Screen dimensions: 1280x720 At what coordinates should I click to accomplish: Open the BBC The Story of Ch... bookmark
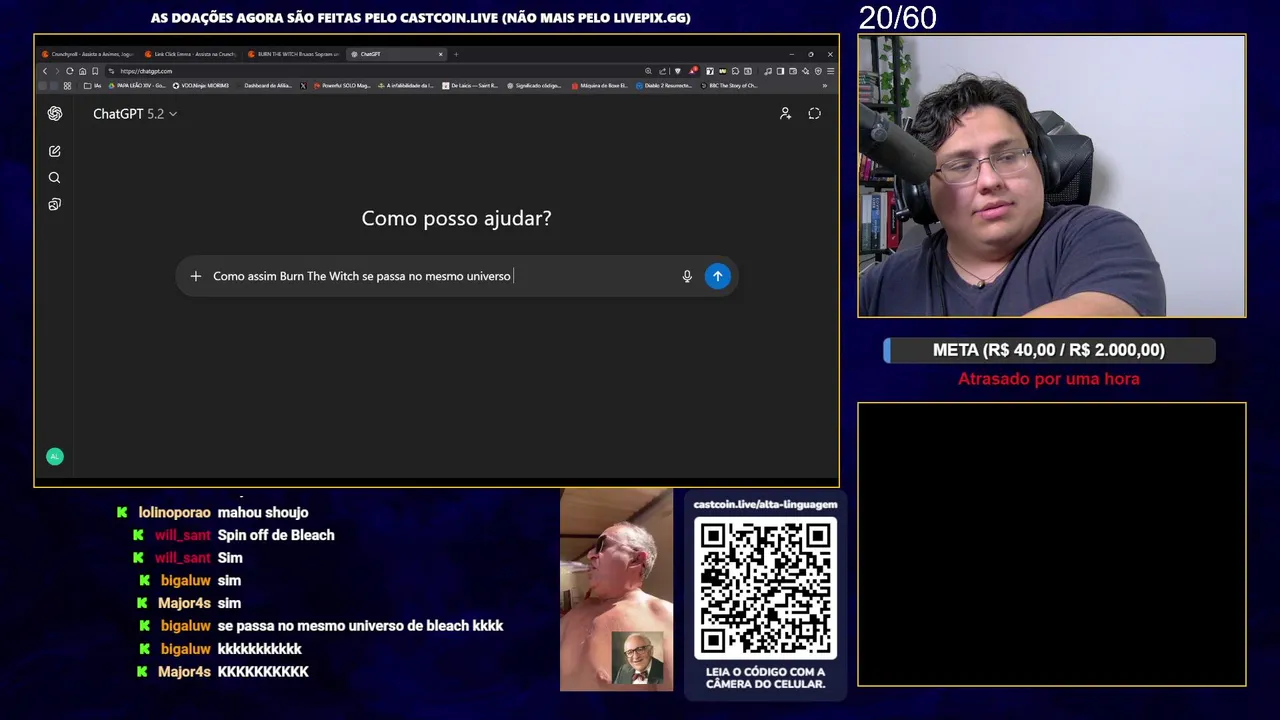click(x=728, y=86)
